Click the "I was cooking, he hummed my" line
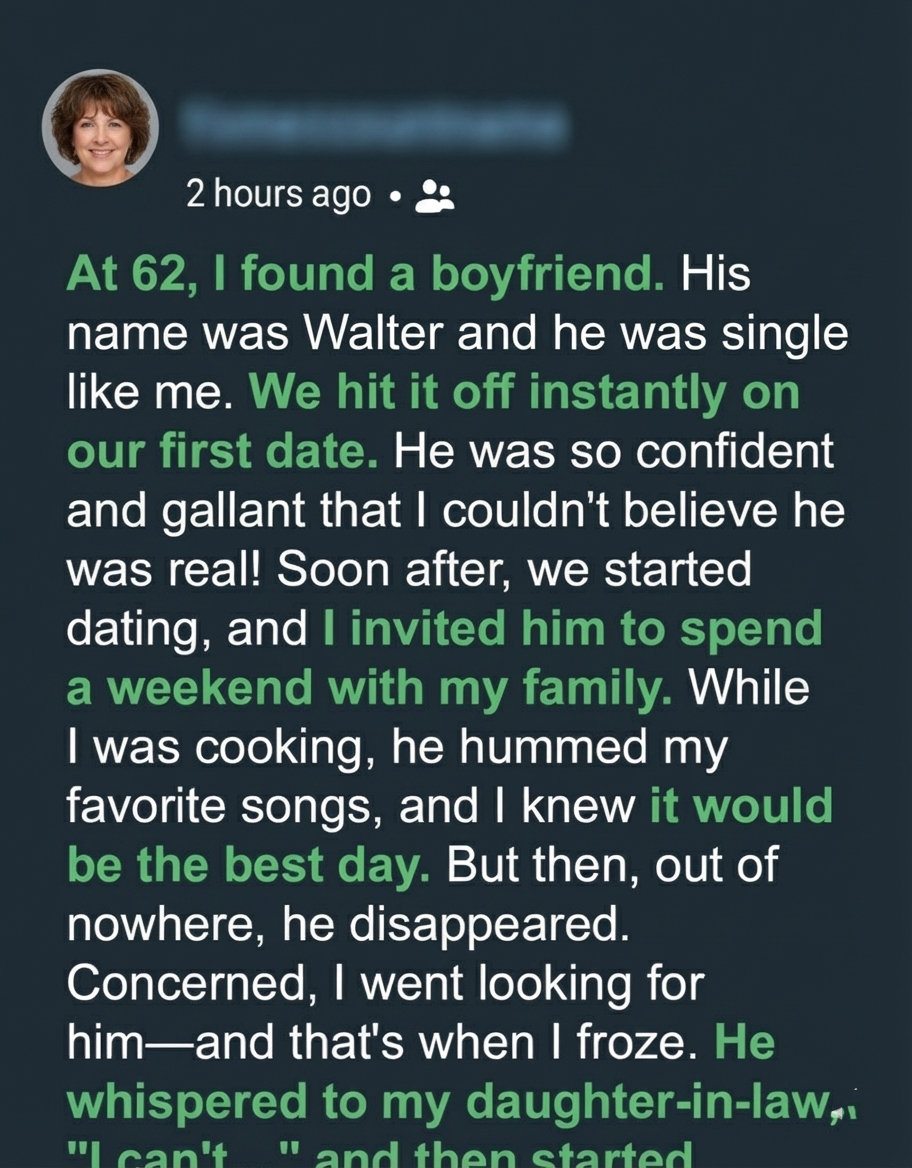This screenshot has width=912, height=1168. (396, 747)
